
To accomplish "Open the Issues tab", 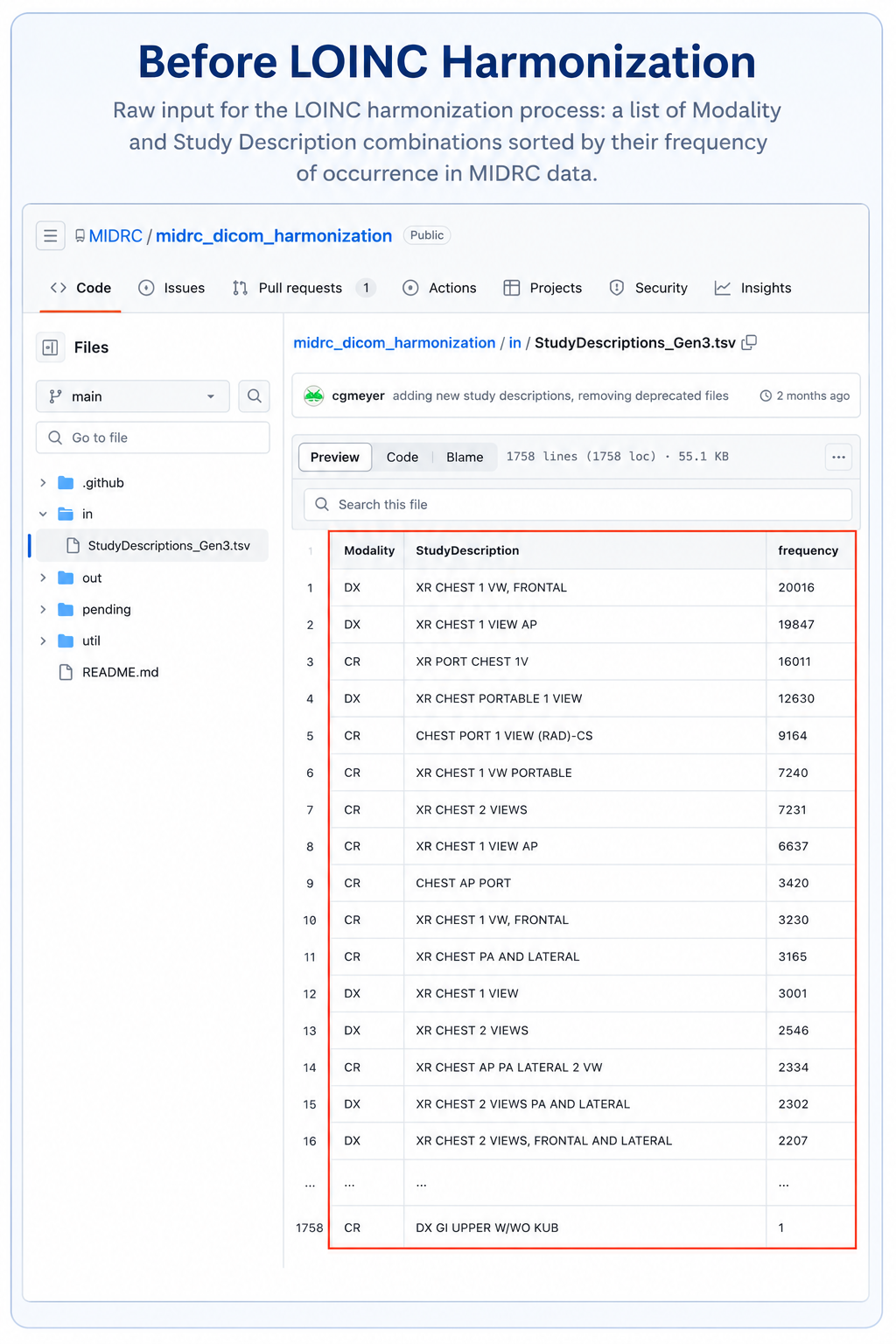I will point(171,288).
